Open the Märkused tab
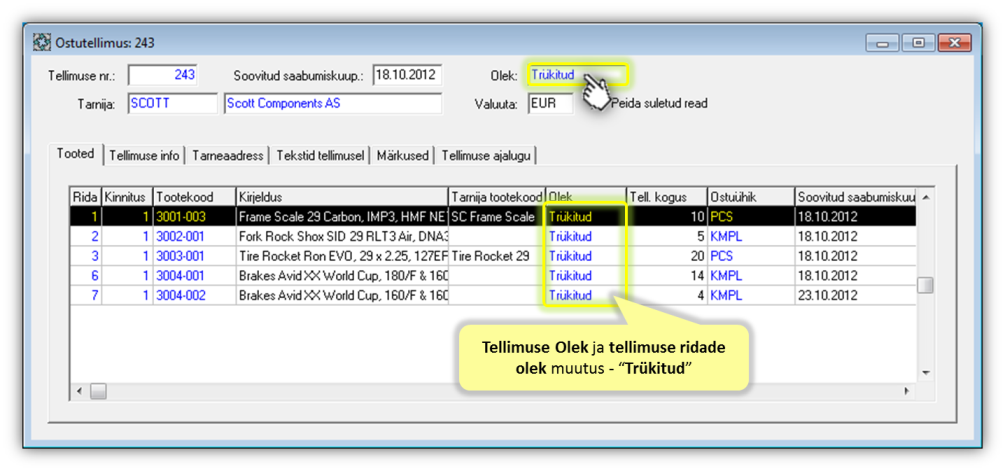Screen dimensions: 1005x471 (403, 156)
